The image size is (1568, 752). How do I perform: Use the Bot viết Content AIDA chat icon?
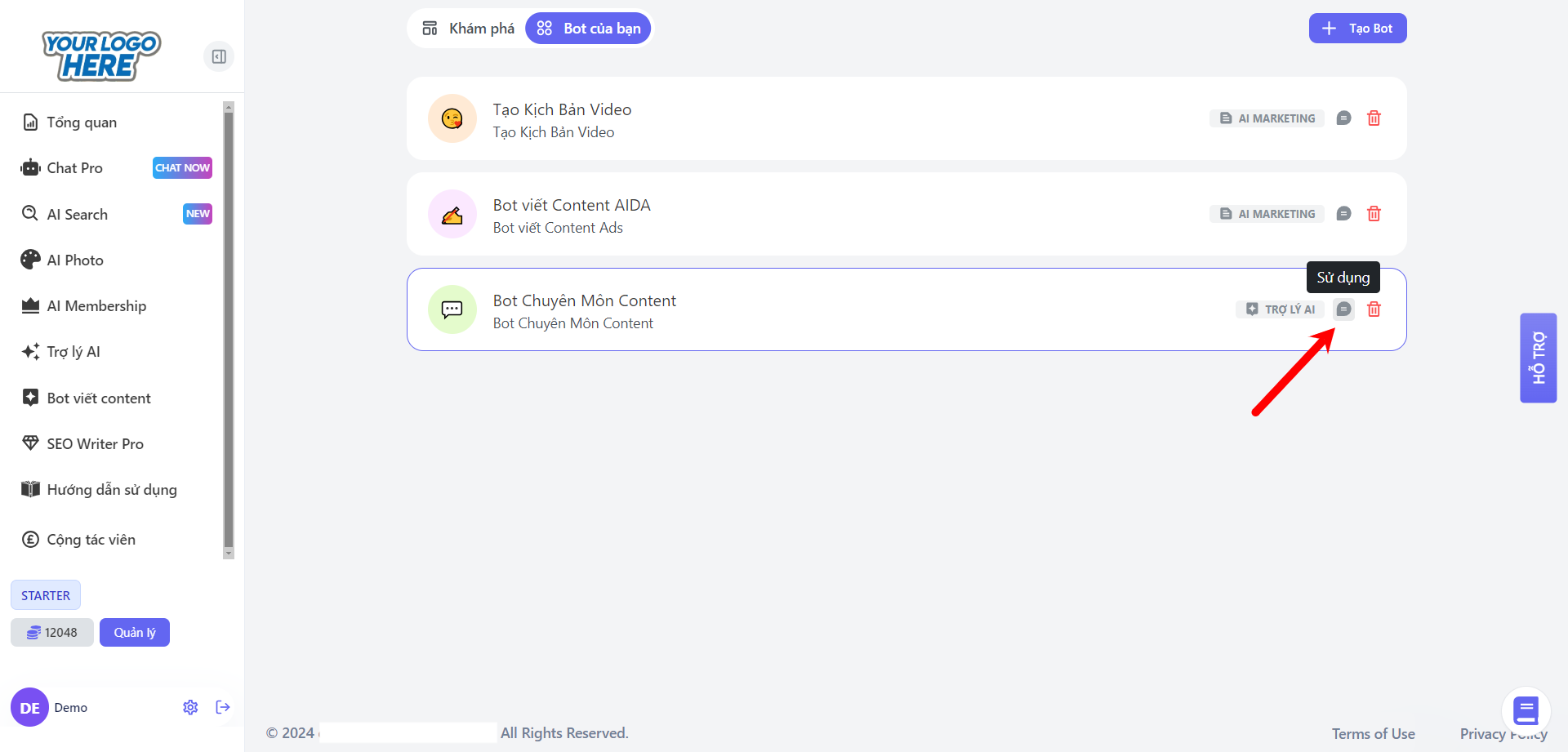(1343, 214)
